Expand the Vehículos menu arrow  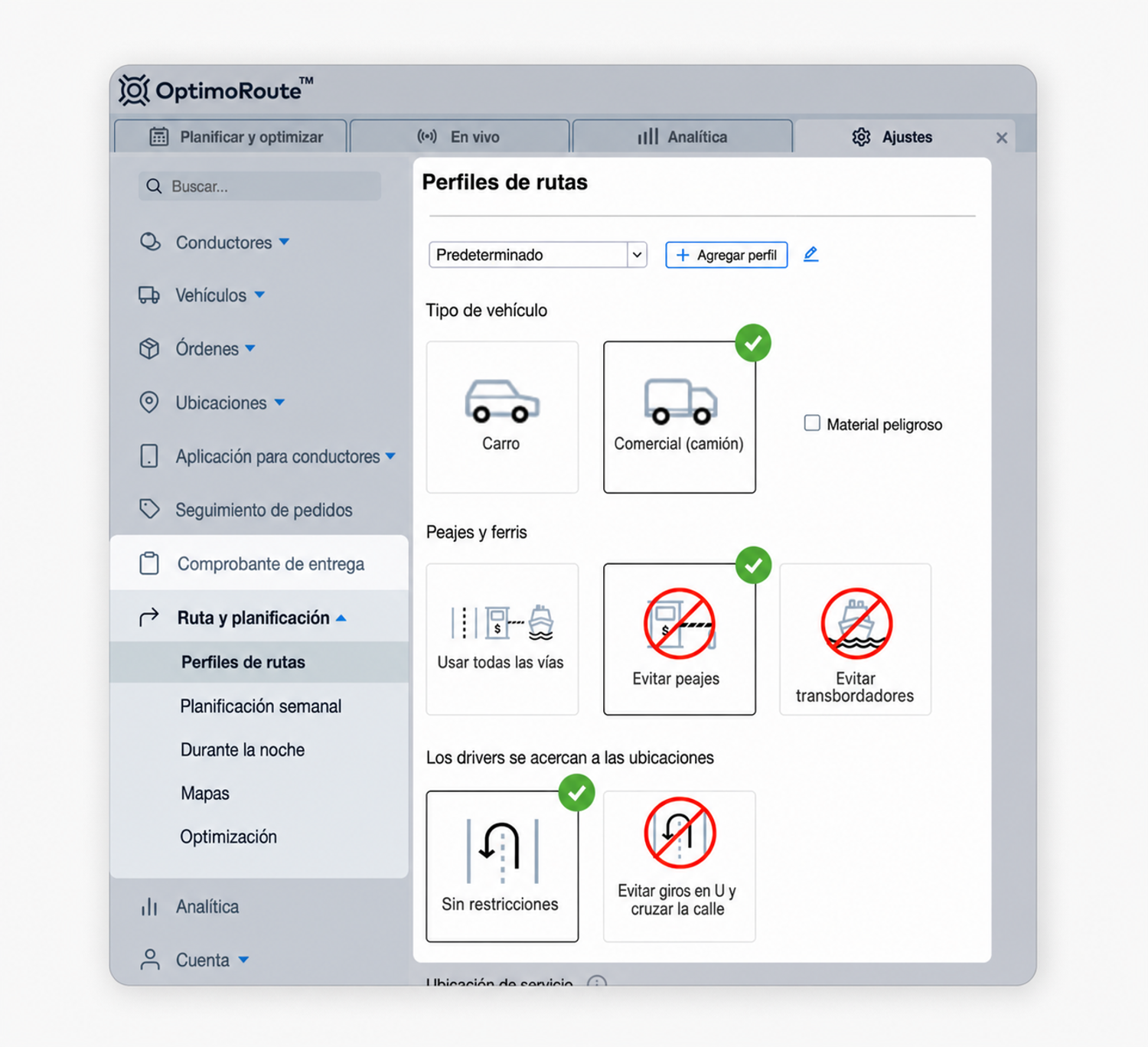tap(259, 295)
